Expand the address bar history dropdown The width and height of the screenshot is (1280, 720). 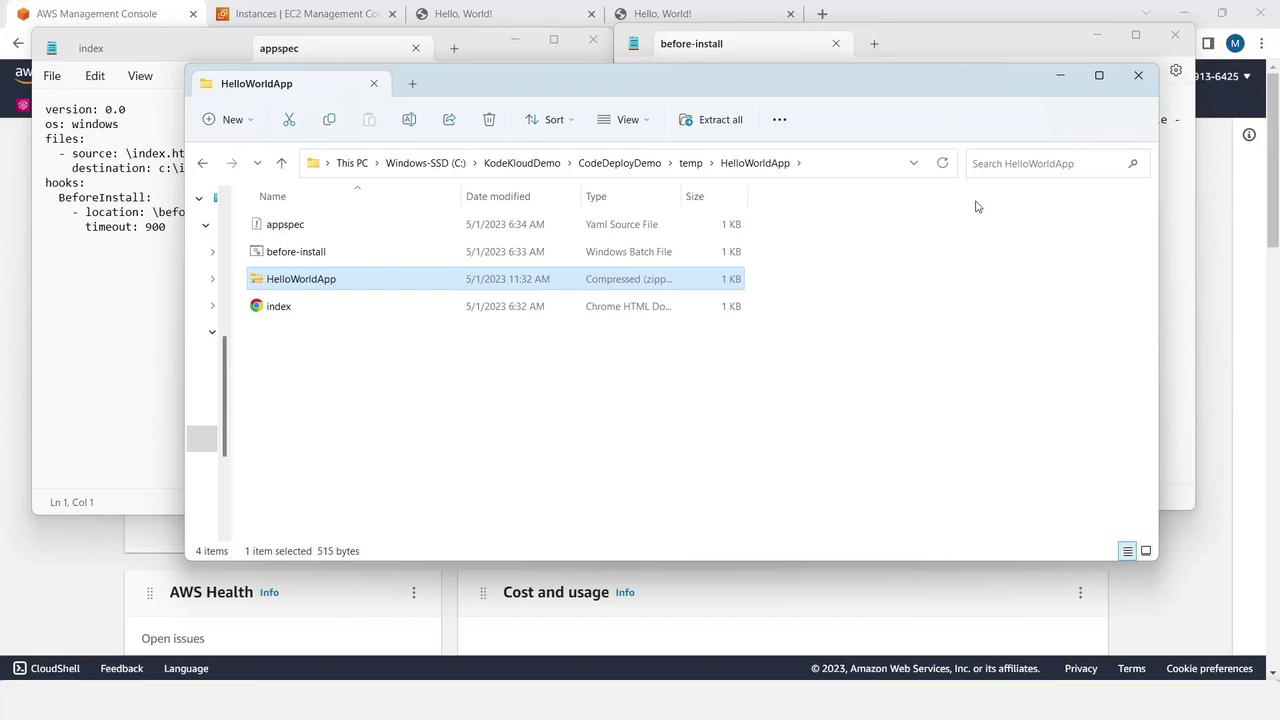pos(913,163)
